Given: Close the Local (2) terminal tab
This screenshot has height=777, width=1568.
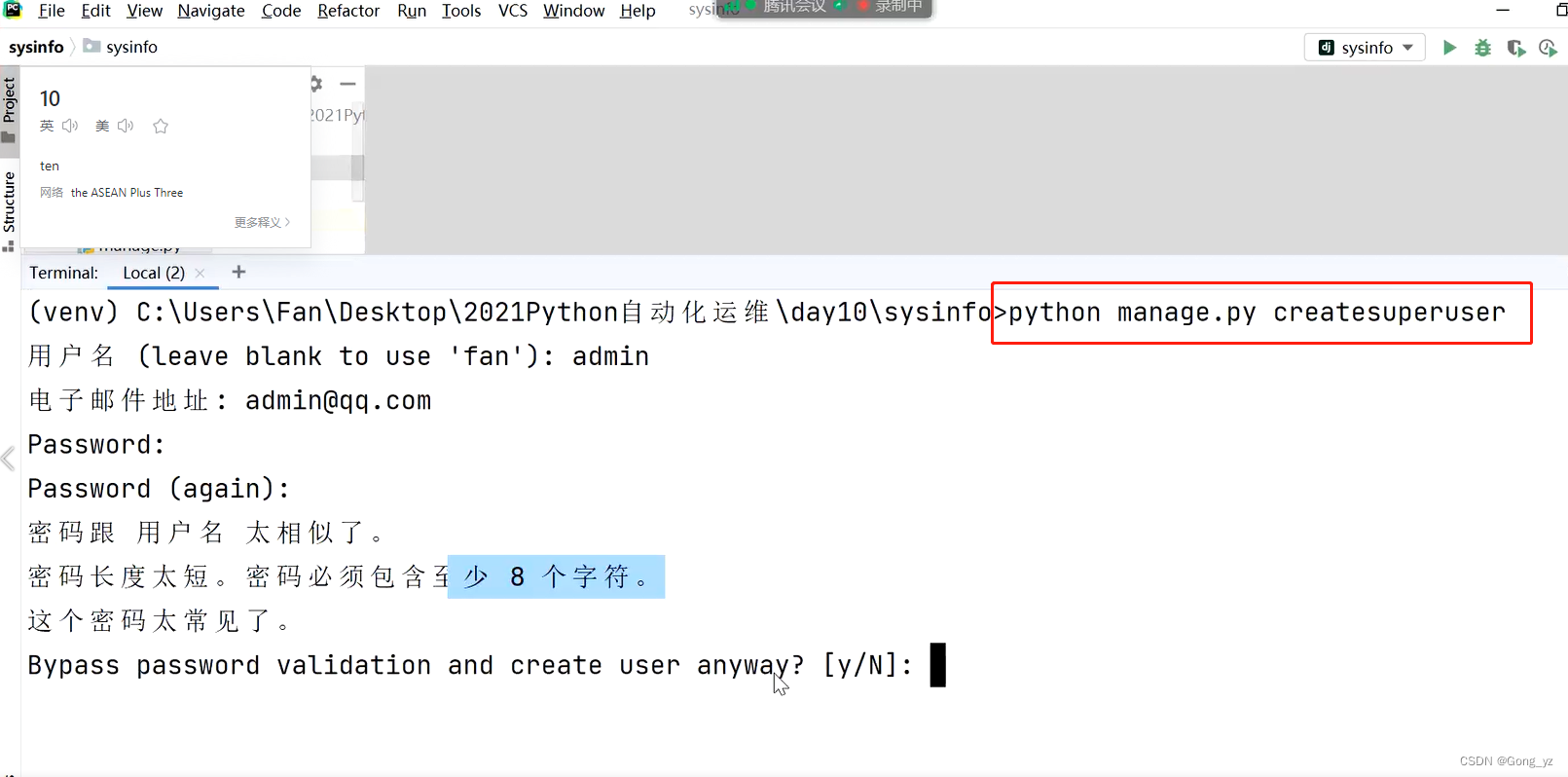Looking at the screenshot, I should (x=200, y=273).
